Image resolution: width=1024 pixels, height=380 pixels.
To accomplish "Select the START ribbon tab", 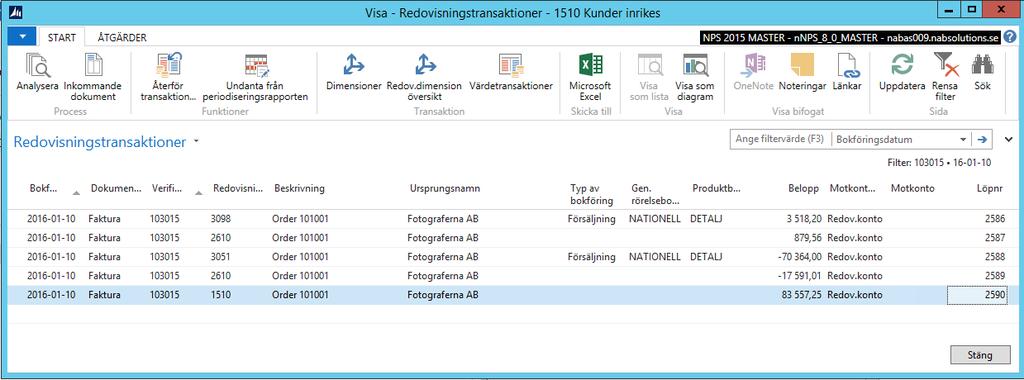I will tap(61, 38).
